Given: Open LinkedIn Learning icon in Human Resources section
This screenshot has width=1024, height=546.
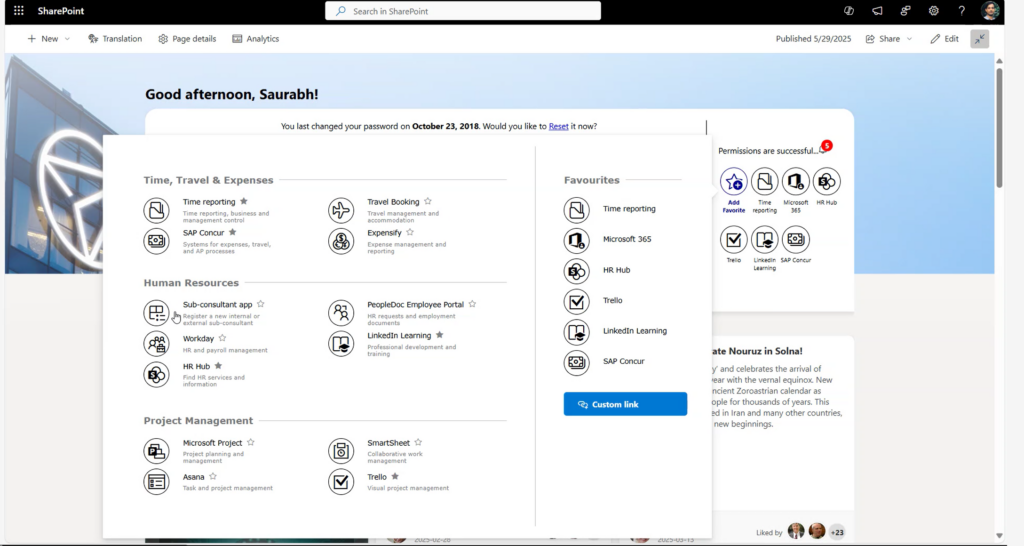Looking at the screenshot, I should pyautogui.click(x=341, y=344).
